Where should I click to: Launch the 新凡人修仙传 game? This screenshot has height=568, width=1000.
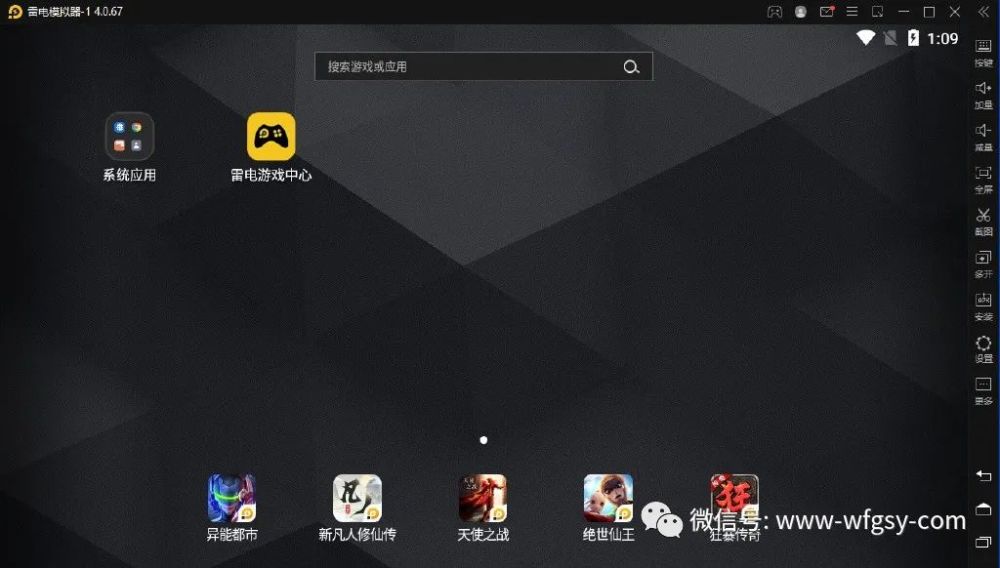pos(357,507)
